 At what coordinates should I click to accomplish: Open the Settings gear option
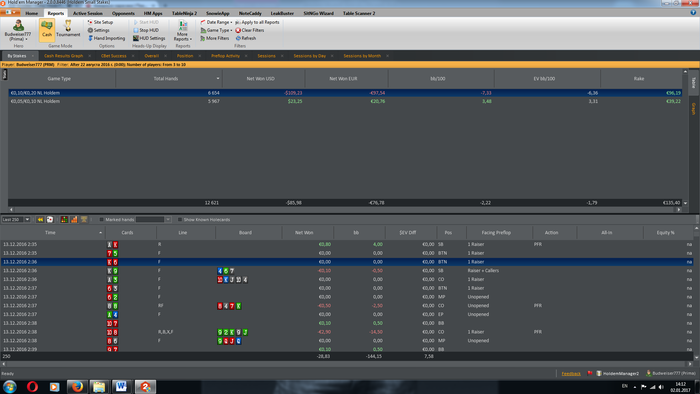point(98,30)
